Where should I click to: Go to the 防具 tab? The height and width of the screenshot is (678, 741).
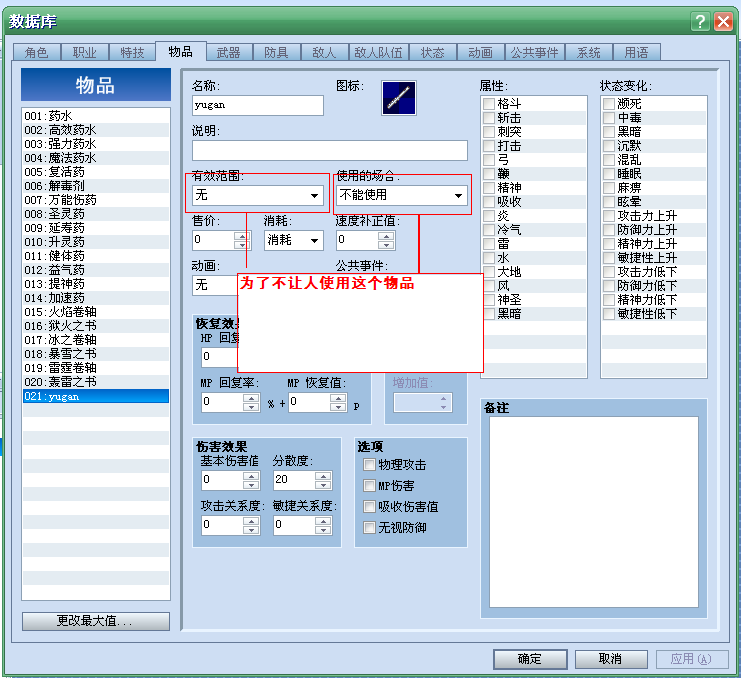coord(276,52)
